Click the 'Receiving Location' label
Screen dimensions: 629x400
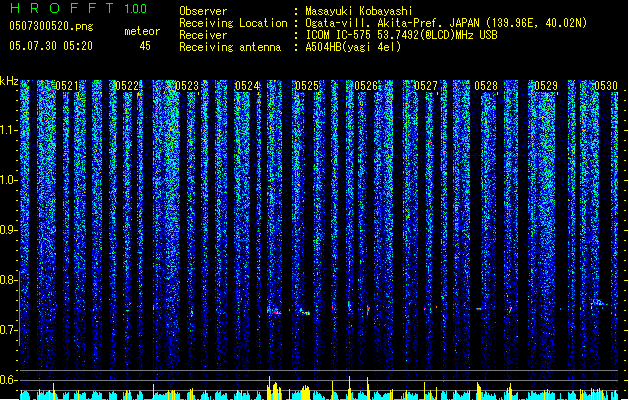pyautogui.click(x=233, y=23)
